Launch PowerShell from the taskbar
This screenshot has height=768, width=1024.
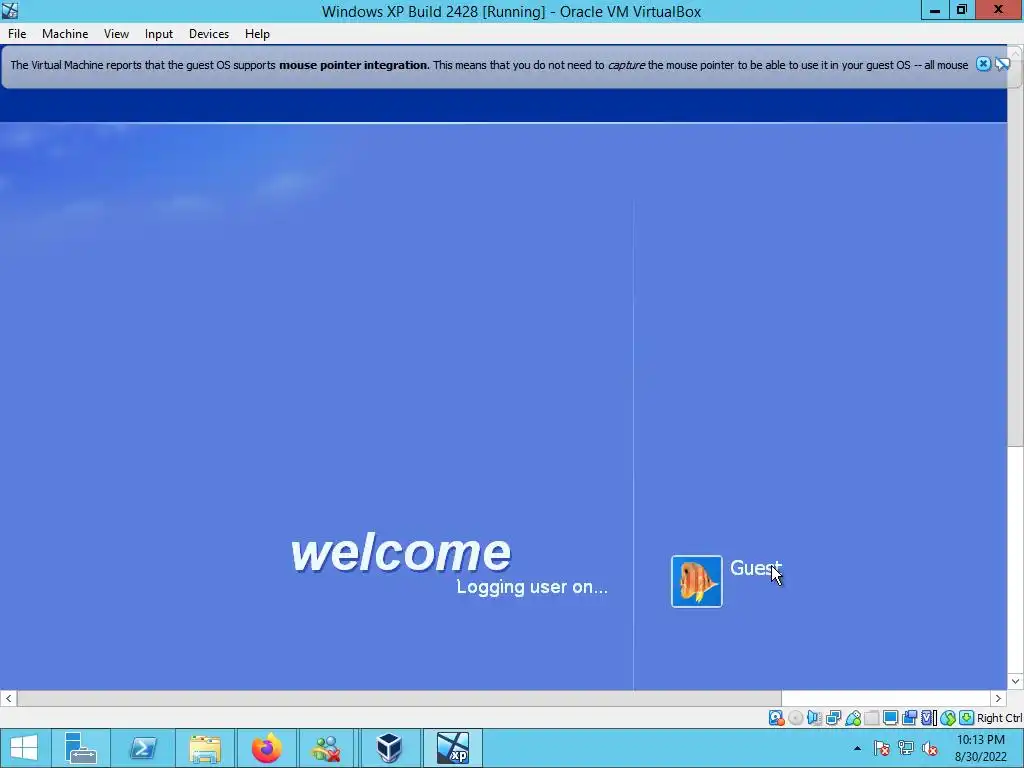coord(143,748)
